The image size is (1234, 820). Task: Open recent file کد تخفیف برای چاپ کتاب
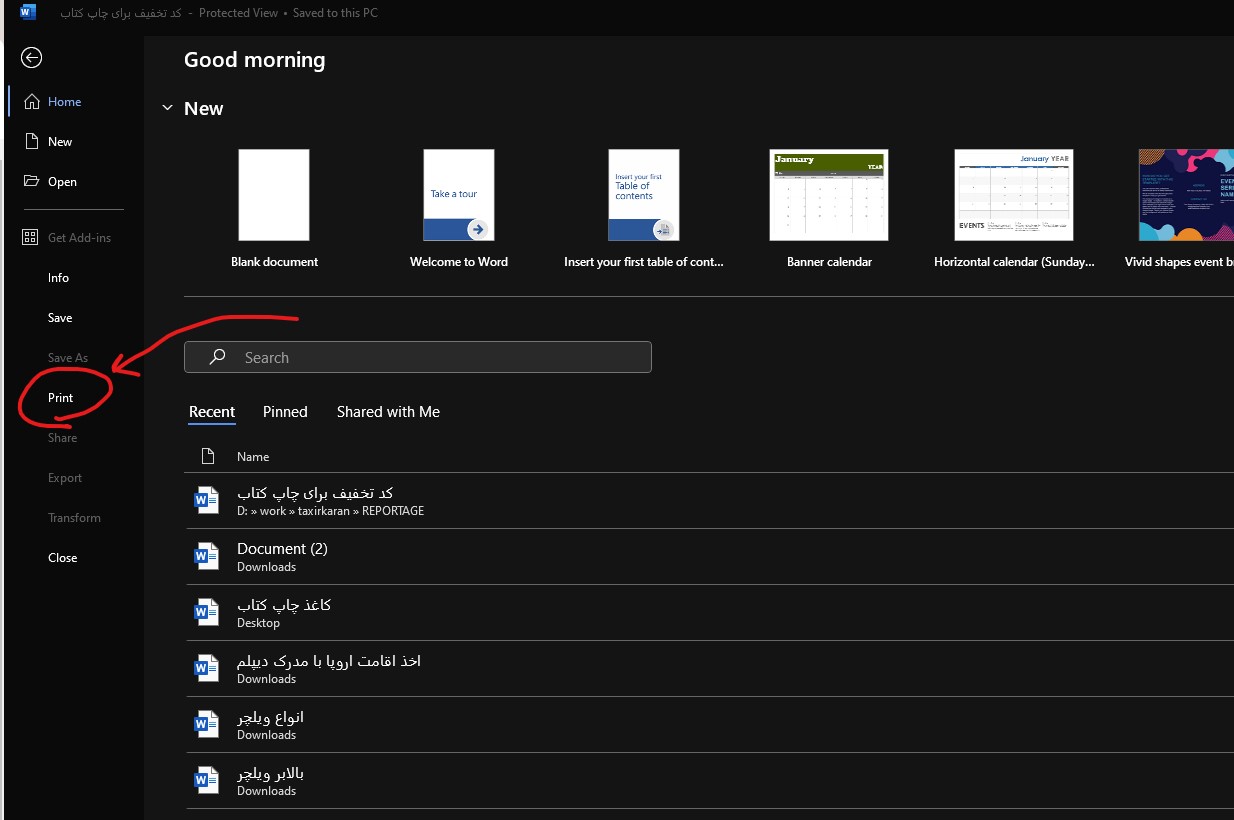tap(315, 493)
